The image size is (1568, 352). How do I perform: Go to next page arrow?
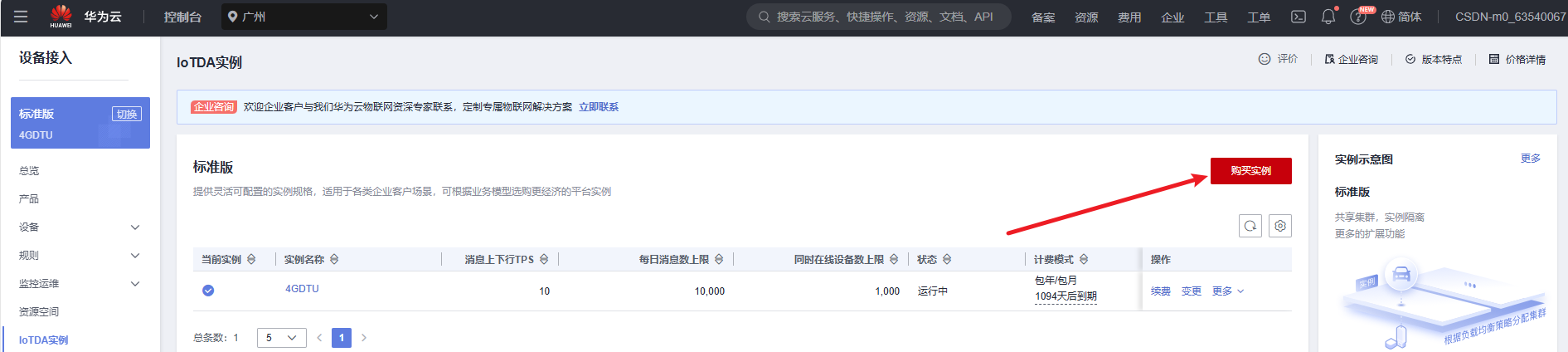364,338
